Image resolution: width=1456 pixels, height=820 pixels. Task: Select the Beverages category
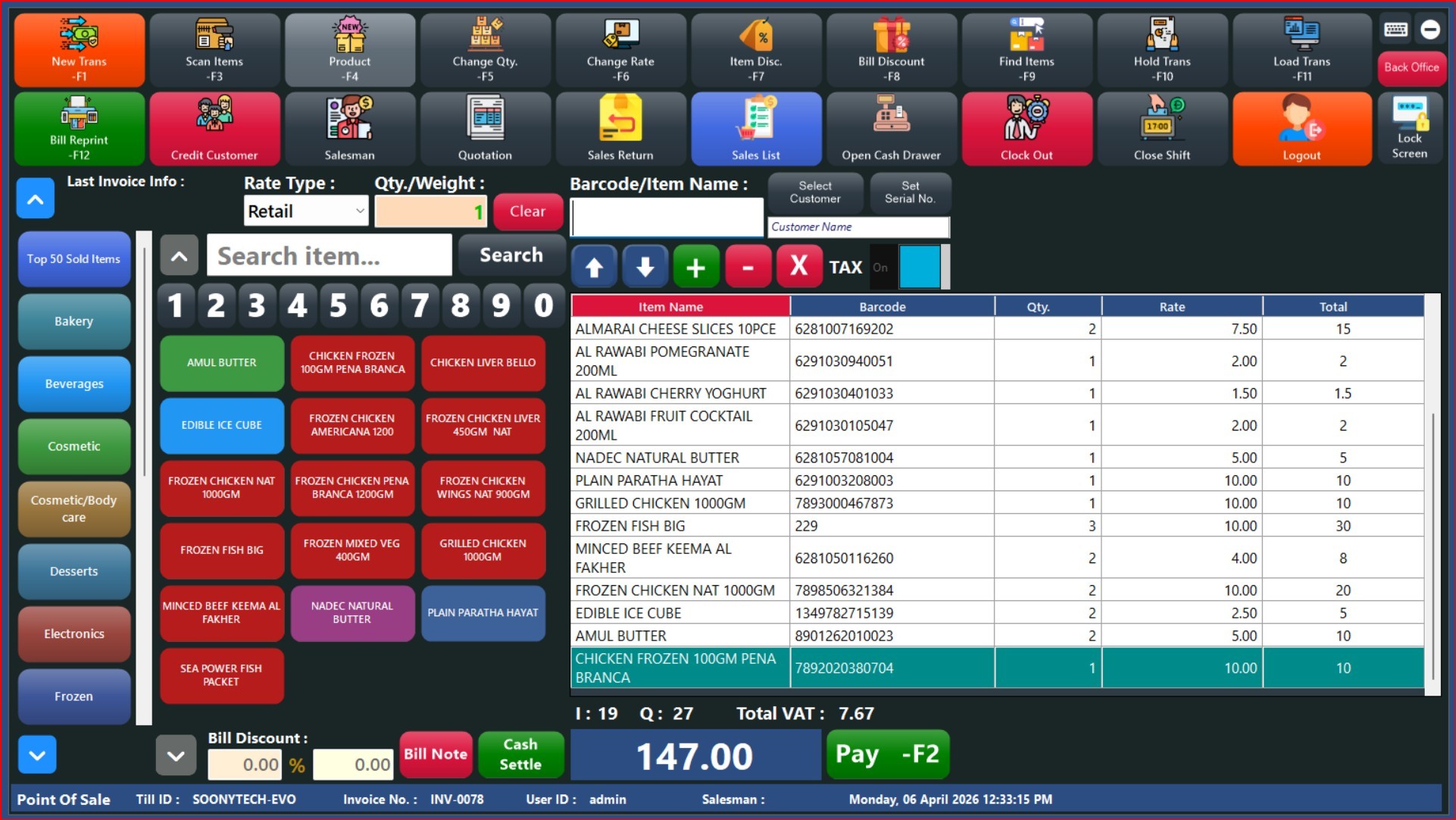[x=74, y=383]
